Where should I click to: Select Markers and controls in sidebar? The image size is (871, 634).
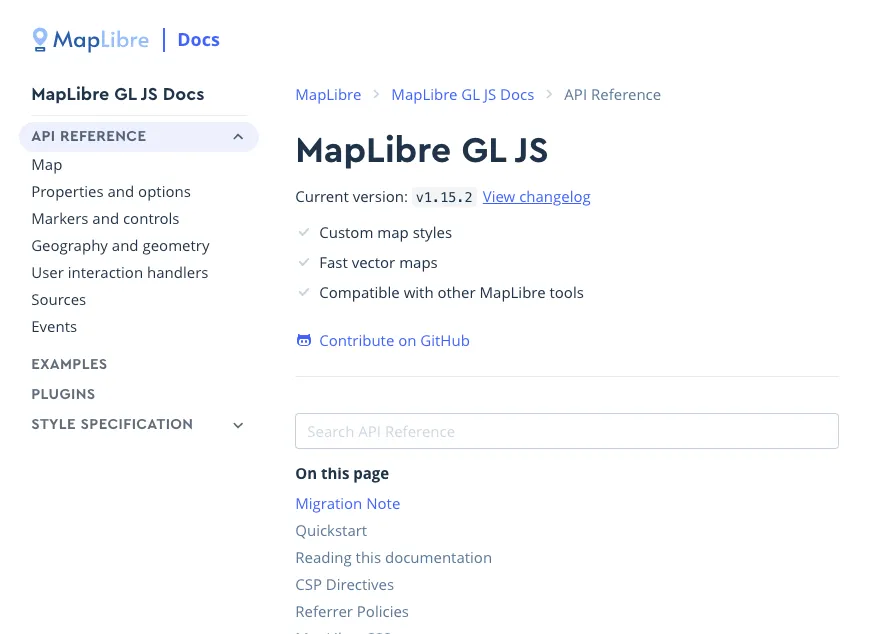(105, 218)
